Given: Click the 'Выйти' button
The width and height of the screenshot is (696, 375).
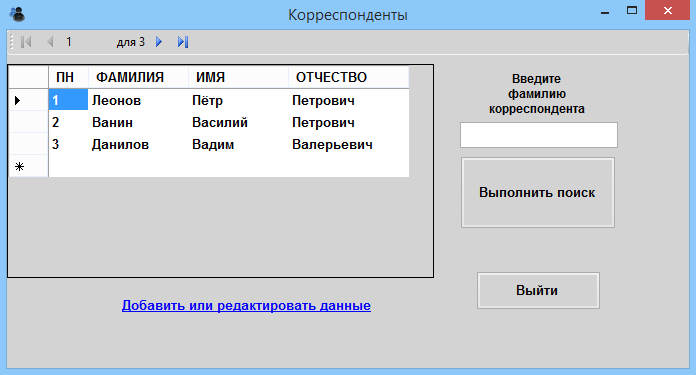Looking at the screenshot, I should [x=538, y=291].
